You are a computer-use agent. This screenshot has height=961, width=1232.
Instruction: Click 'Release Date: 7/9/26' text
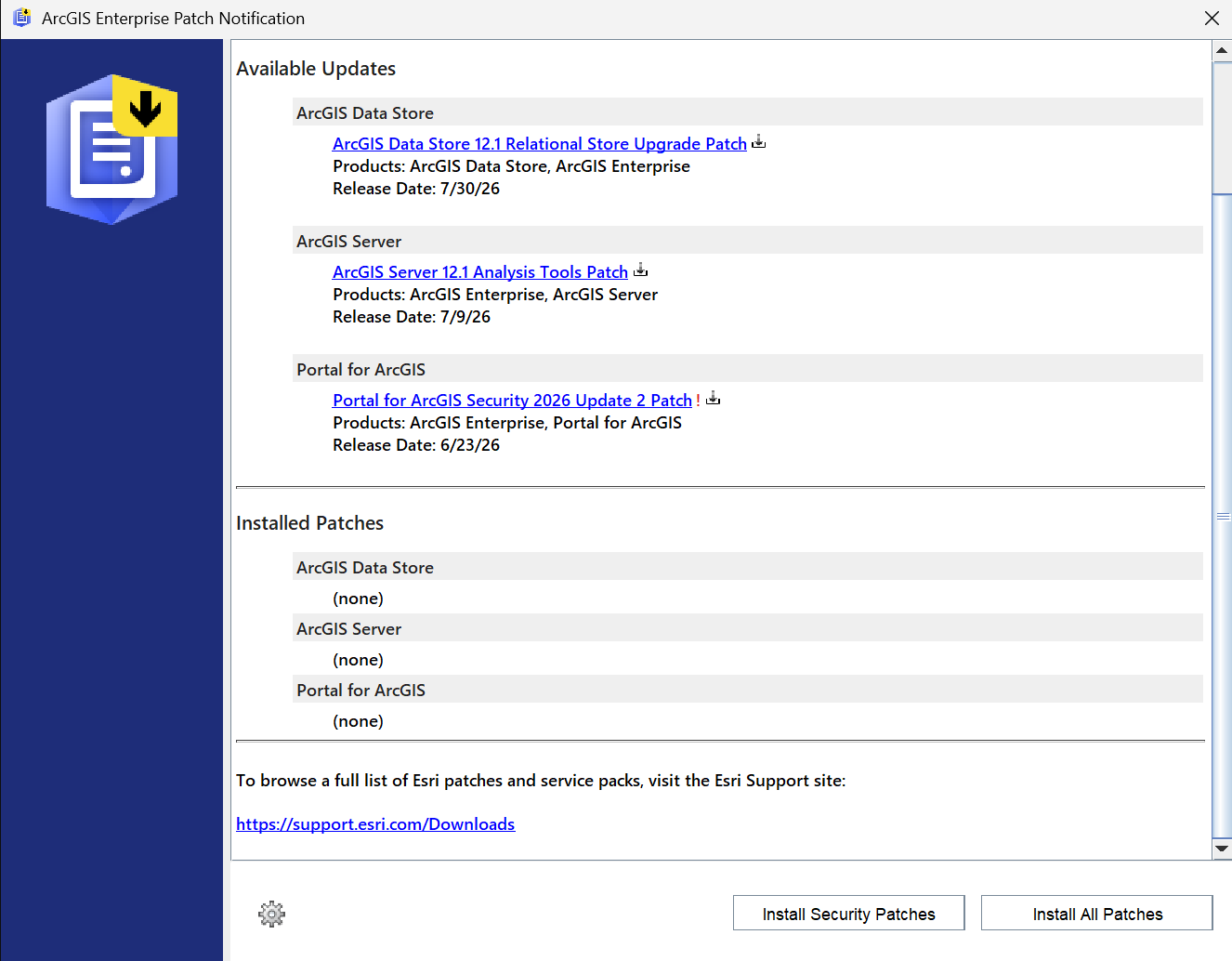[x=412, y=317]
